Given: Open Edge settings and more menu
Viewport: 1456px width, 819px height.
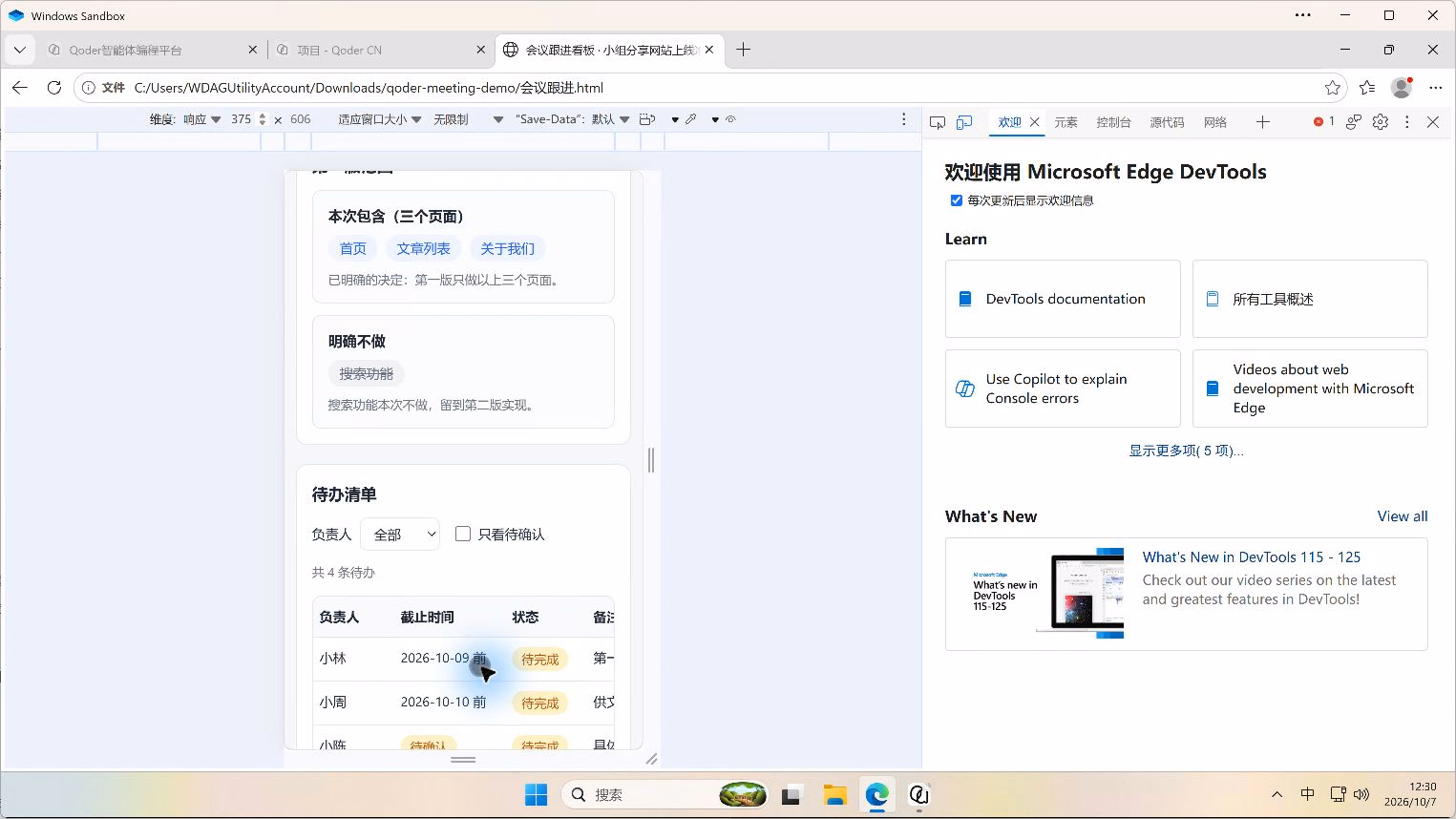Looking at the screenshot, I should click(1436, 88).
